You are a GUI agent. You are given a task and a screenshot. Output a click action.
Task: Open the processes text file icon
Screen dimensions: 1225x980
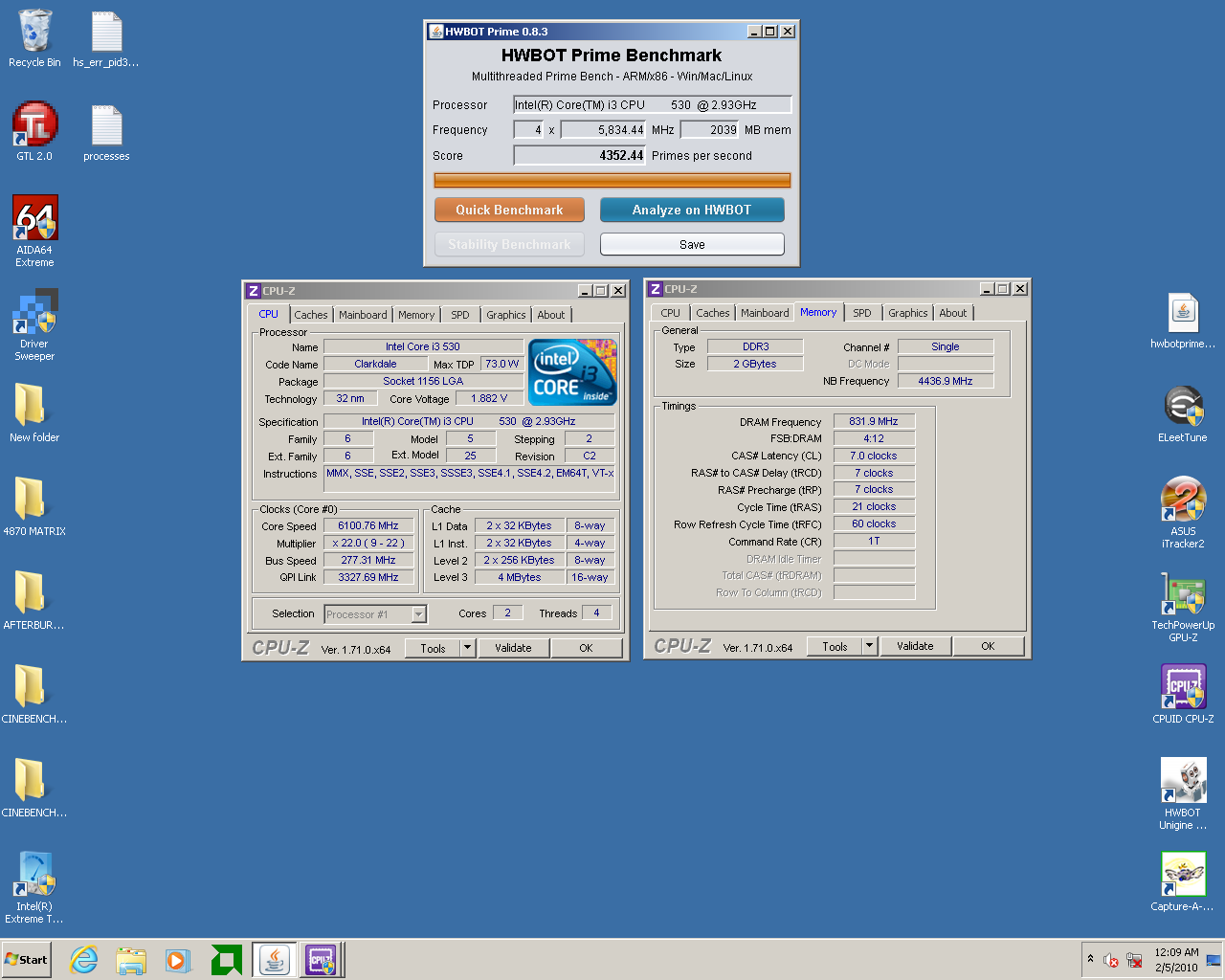[x=106, y=132]
